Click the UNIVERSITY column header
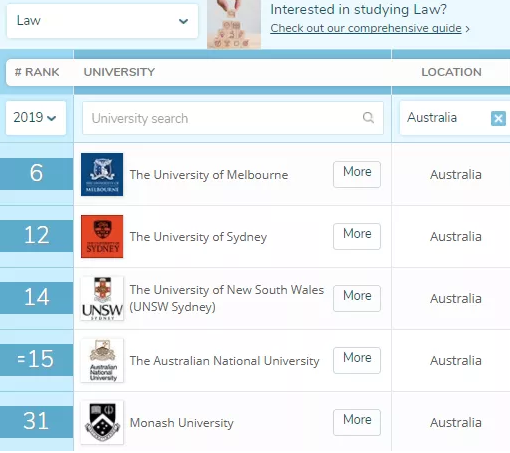Image resolution: width=510 pixels, height=453 pixels. [x=119, y=72]
